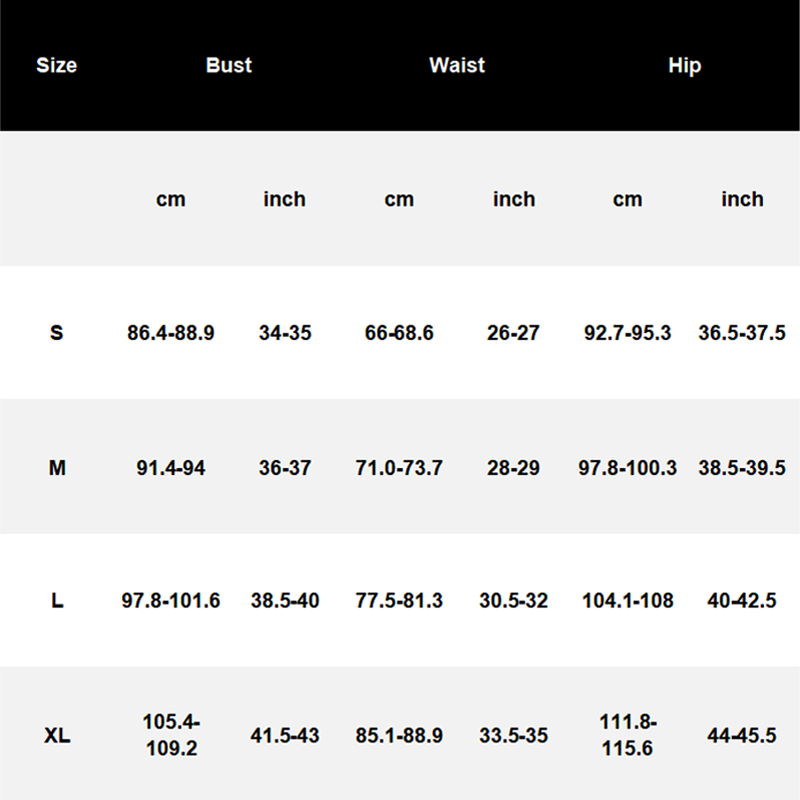Select the L size row label
Screen dimensions: 800x800
[x=57, y=601]
